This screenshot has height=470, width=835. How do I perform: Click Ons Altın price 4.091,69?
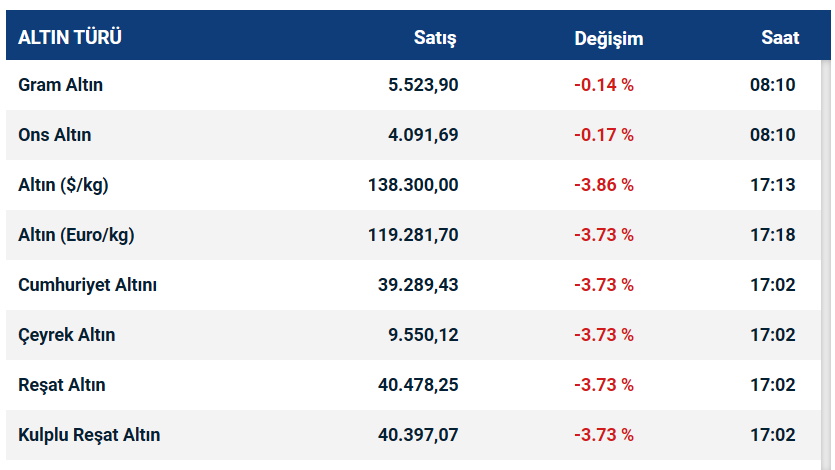[423, 135]
